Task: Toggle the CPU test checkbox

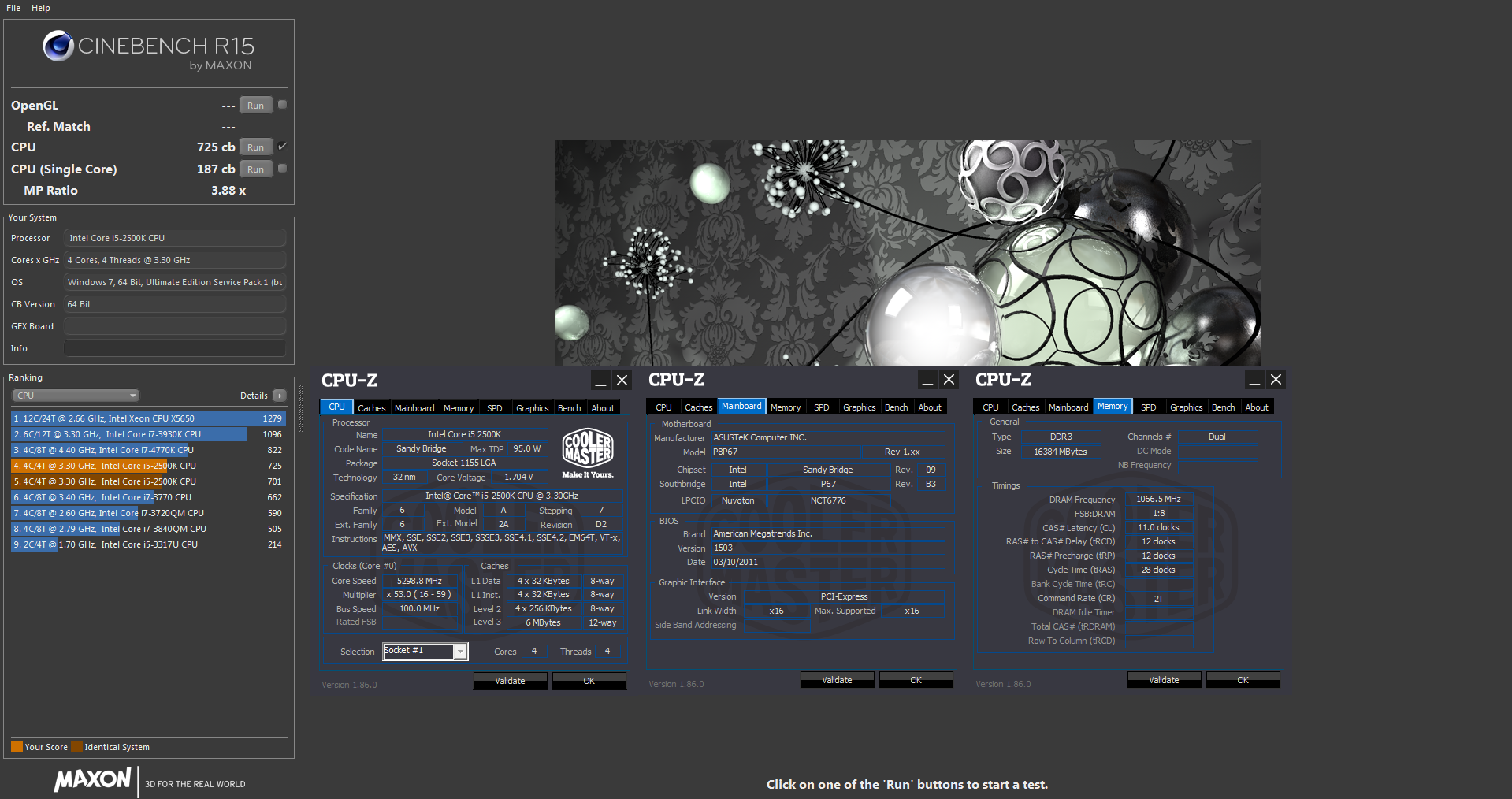Action: pyautogui.click(x=282, y=146)
